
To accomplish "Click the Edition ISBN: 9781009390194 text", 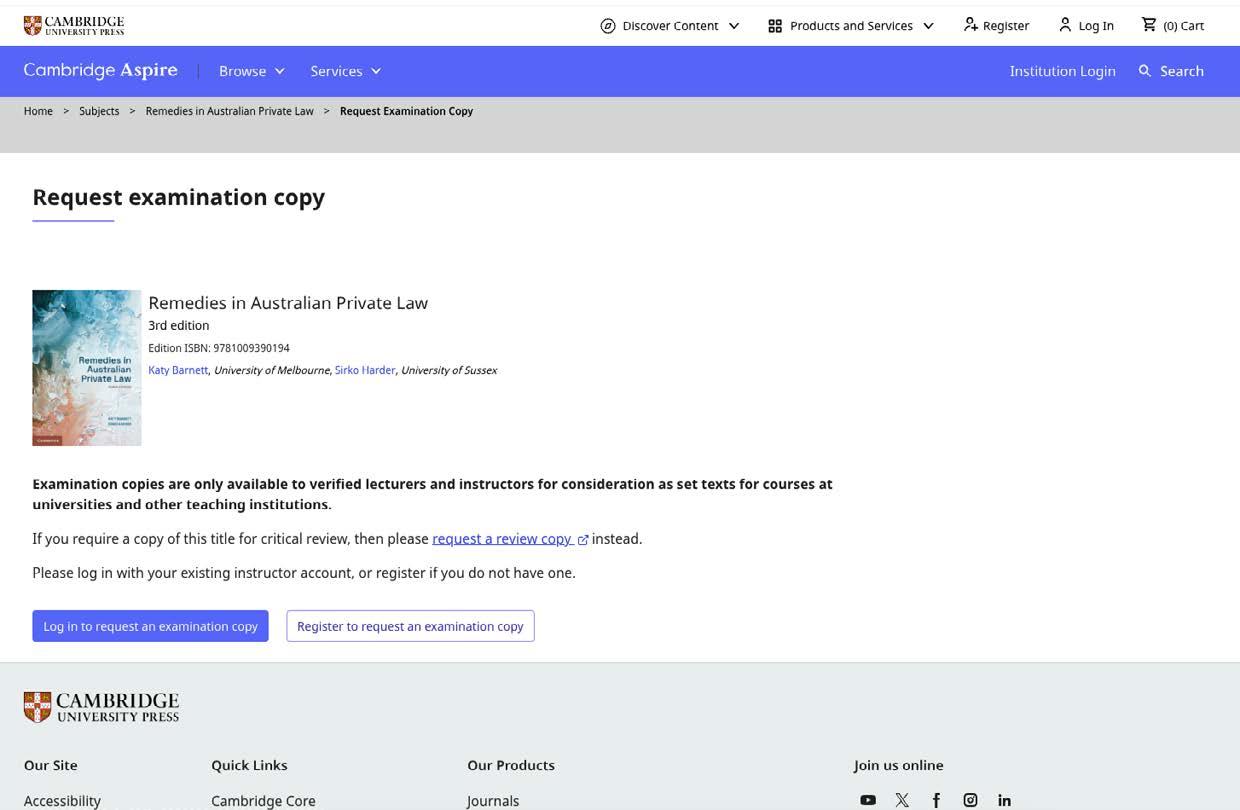I will (x=219, y=348).
